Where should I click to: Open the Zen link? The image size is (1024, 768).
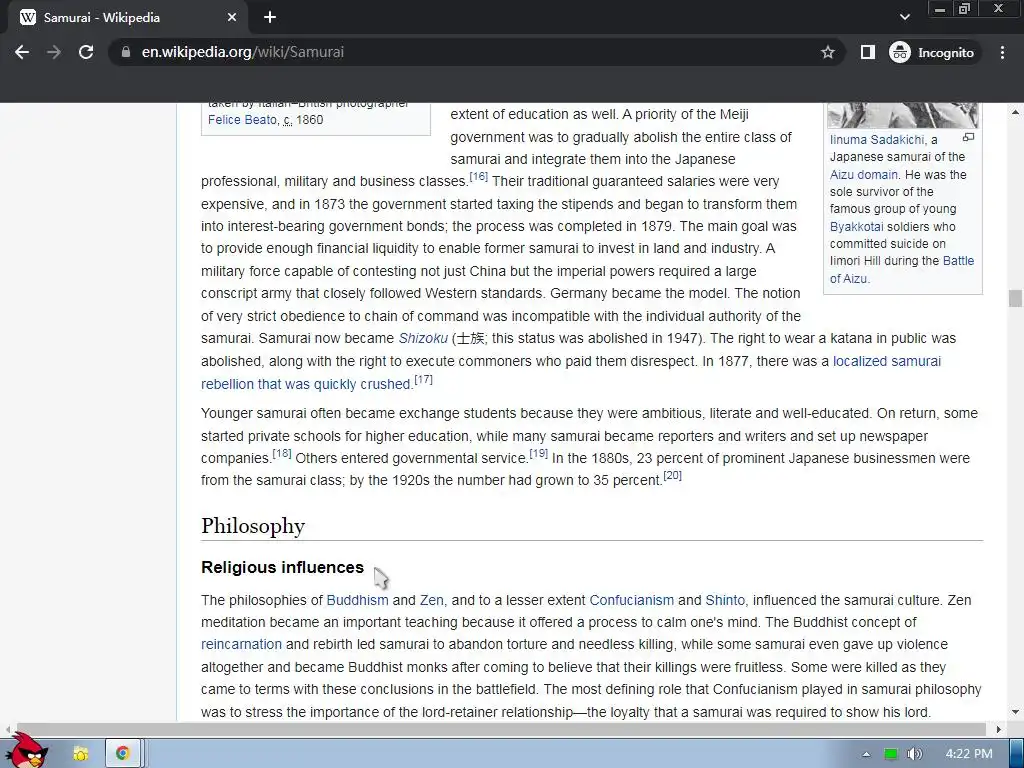pyautogui.click(x=431, y=600)
